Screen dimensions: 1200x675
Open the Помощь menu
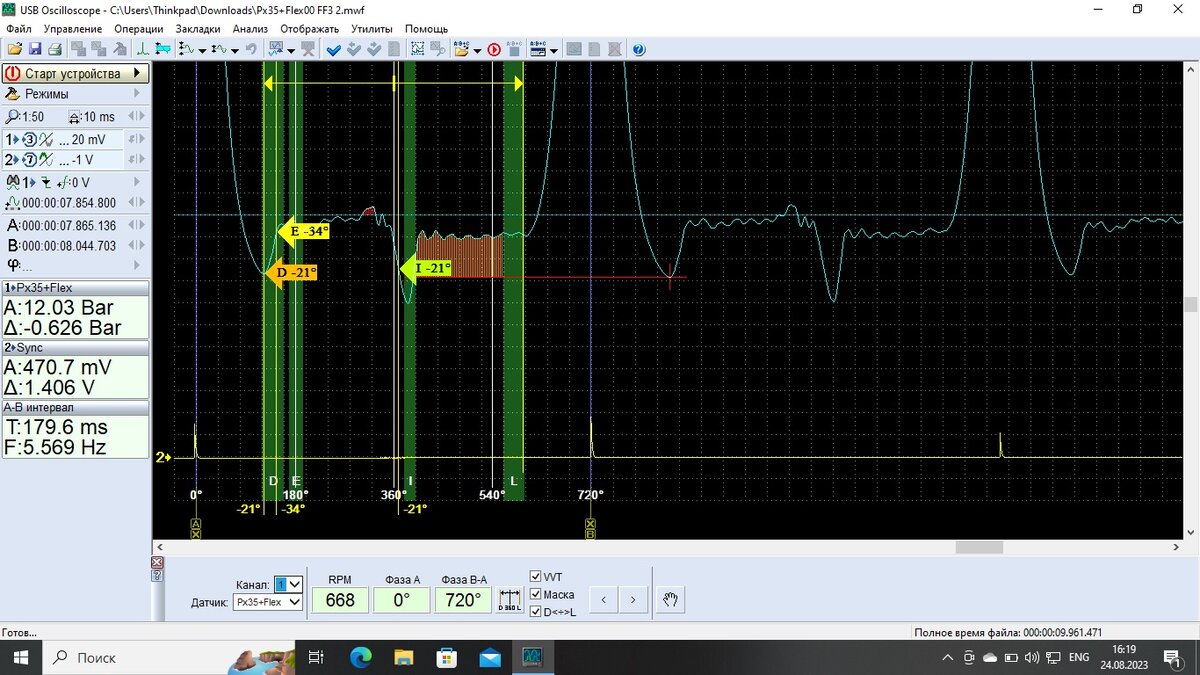426,29
